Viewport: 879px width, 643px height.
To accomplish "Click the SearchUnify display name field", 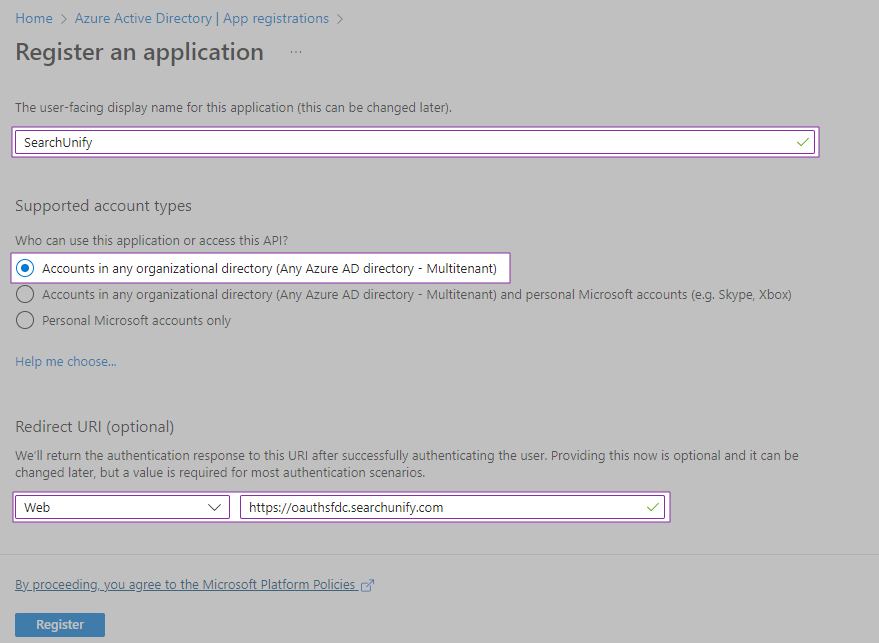I will point(400,142).
